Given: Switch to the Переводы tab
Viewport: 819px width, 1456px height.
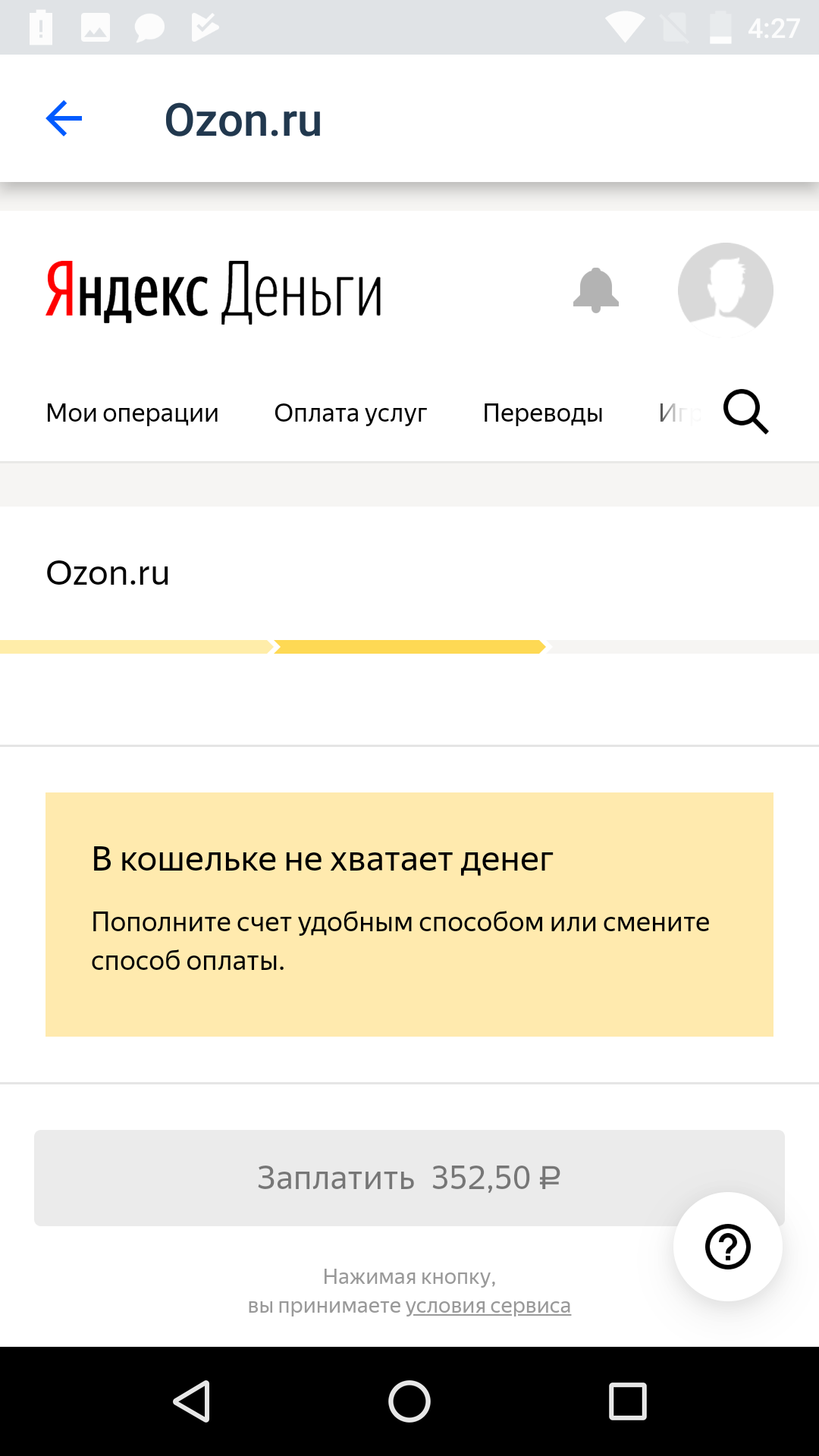Looking at the screenshot, I should 543,413.
